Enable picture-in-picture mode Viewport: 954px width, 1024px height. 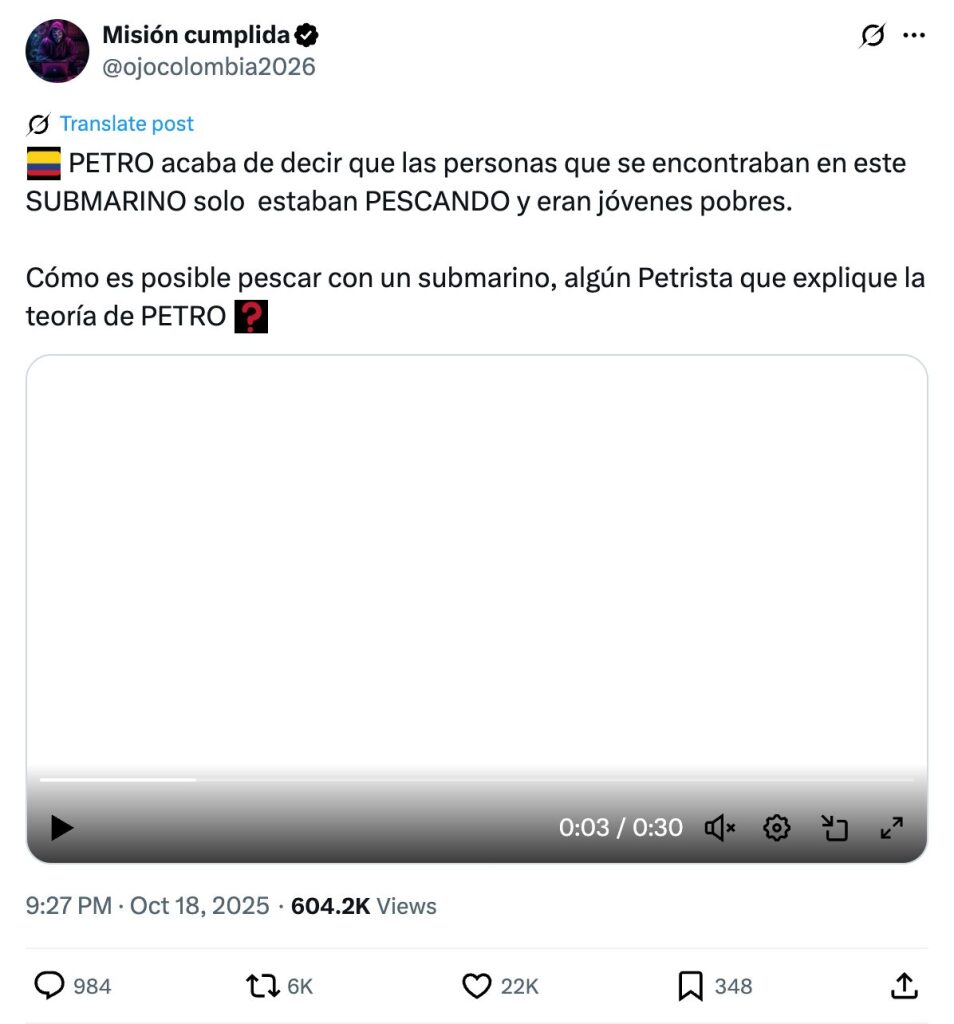tap(834, 827)
